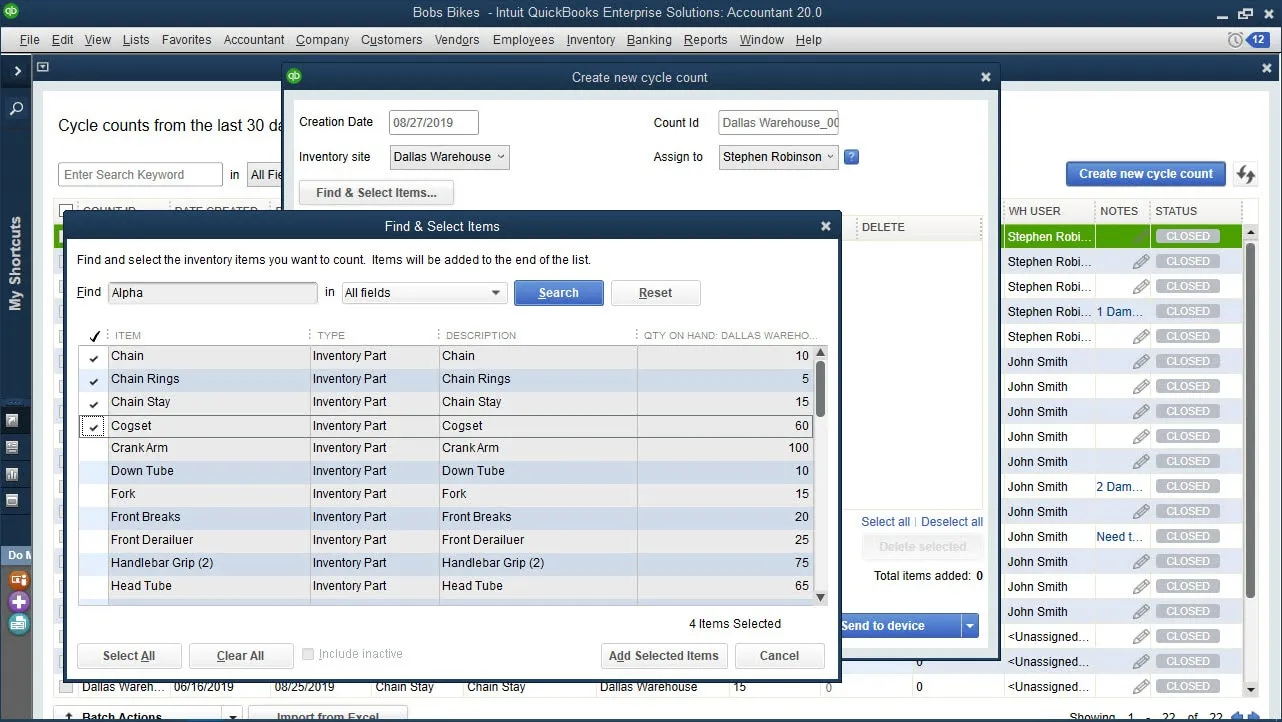The image size is (1282, 722).
Task: Click the Add Selected Items button
Action: click(x=663, y=656)
